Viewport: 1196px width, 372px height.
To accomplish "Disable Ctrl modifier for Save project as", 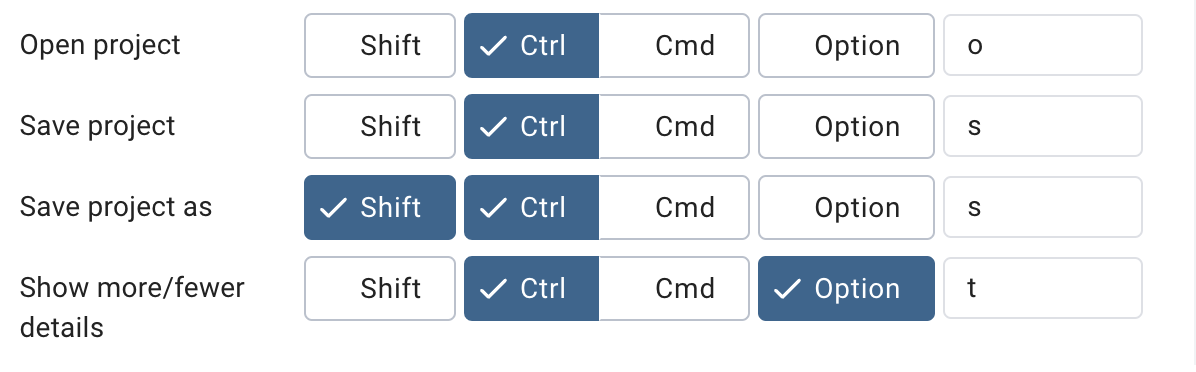I will click(532, 207).
